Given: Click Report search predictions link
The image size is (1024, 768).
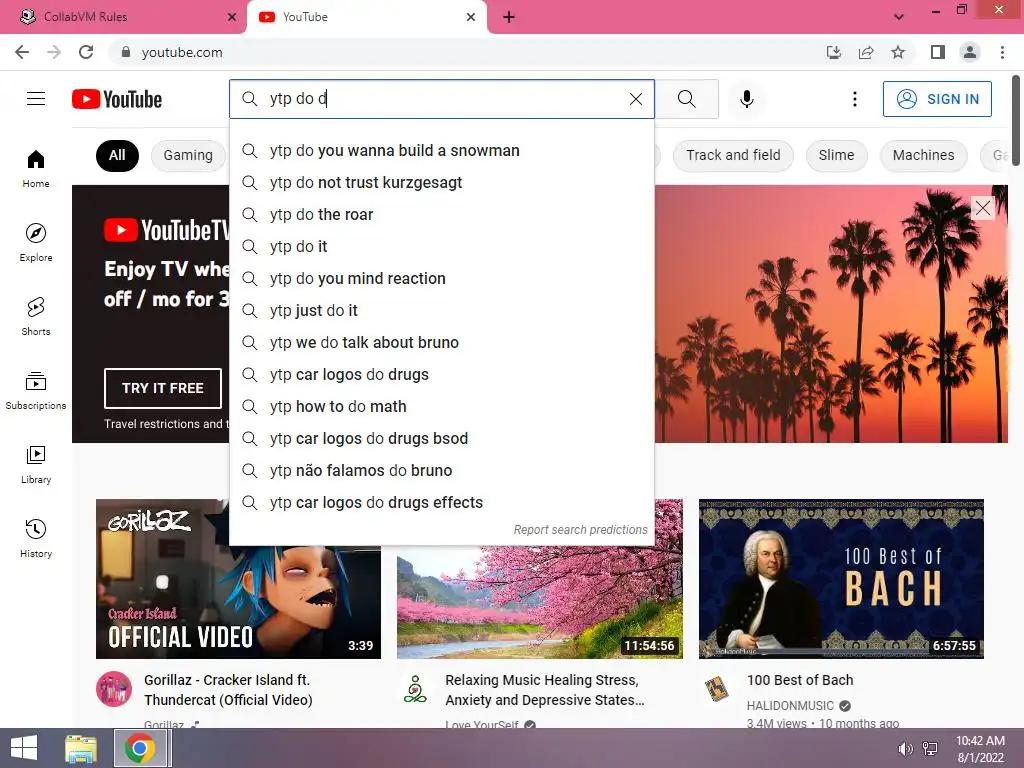Looking at the screenshot, I should (580, 530).
